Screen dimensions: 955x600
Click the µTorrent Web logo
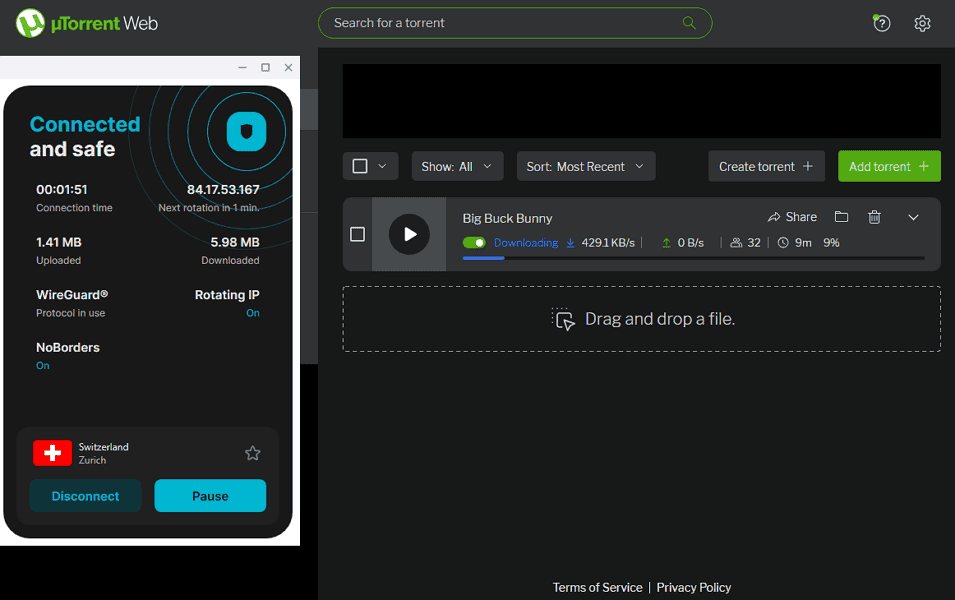click(x=86, y=23)
